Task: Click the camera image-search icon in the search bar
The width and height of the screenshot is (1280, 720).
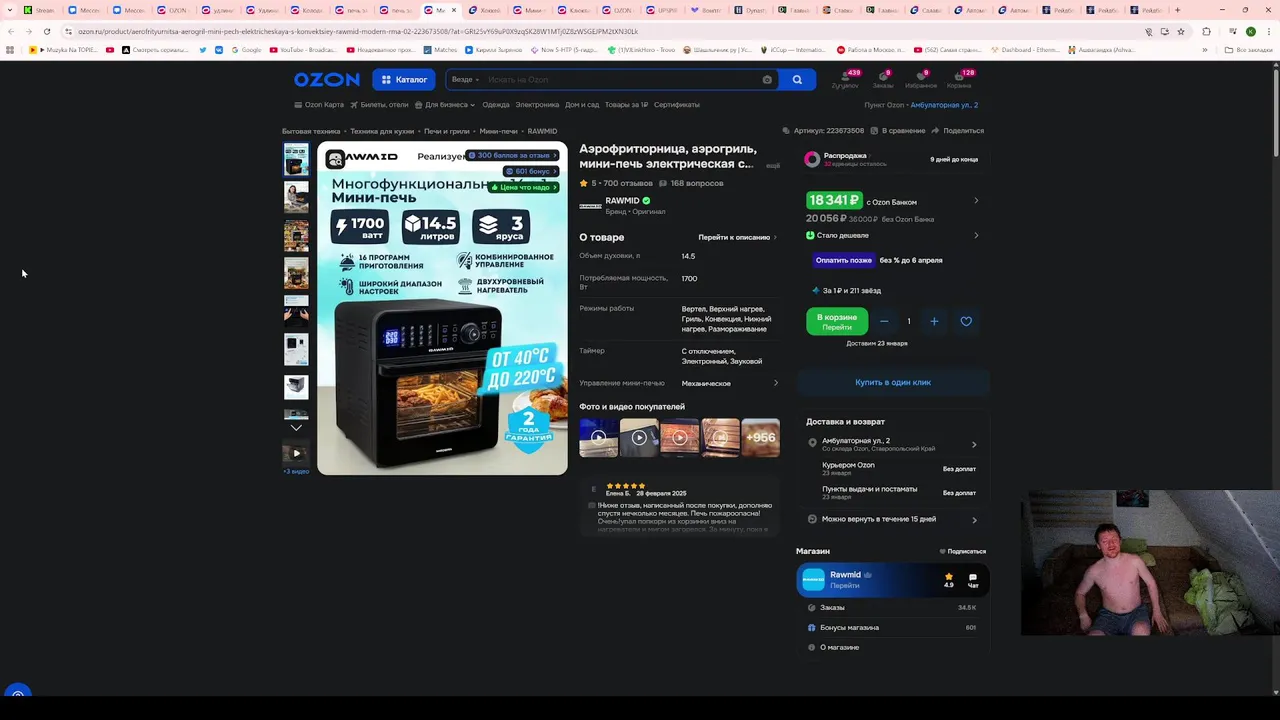Action: coord(767,80)
